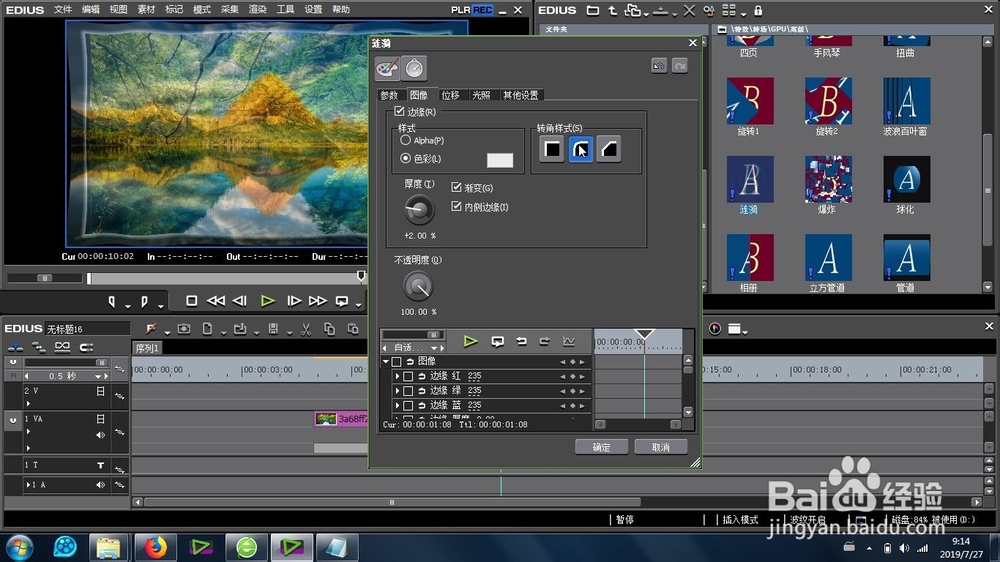Click the scissors cut icon in timeline toolbar
The image size is (1000, 562).
coord(306,329)
